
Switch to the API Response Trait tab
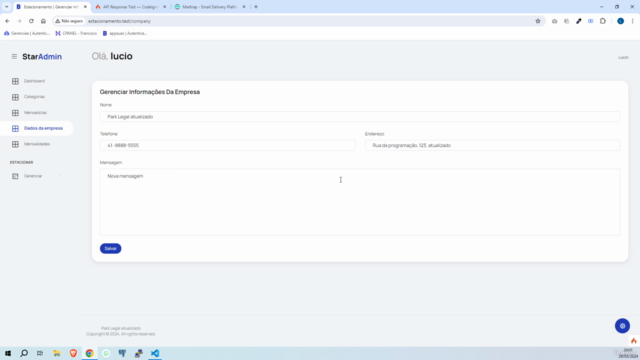tap(131, 7)
